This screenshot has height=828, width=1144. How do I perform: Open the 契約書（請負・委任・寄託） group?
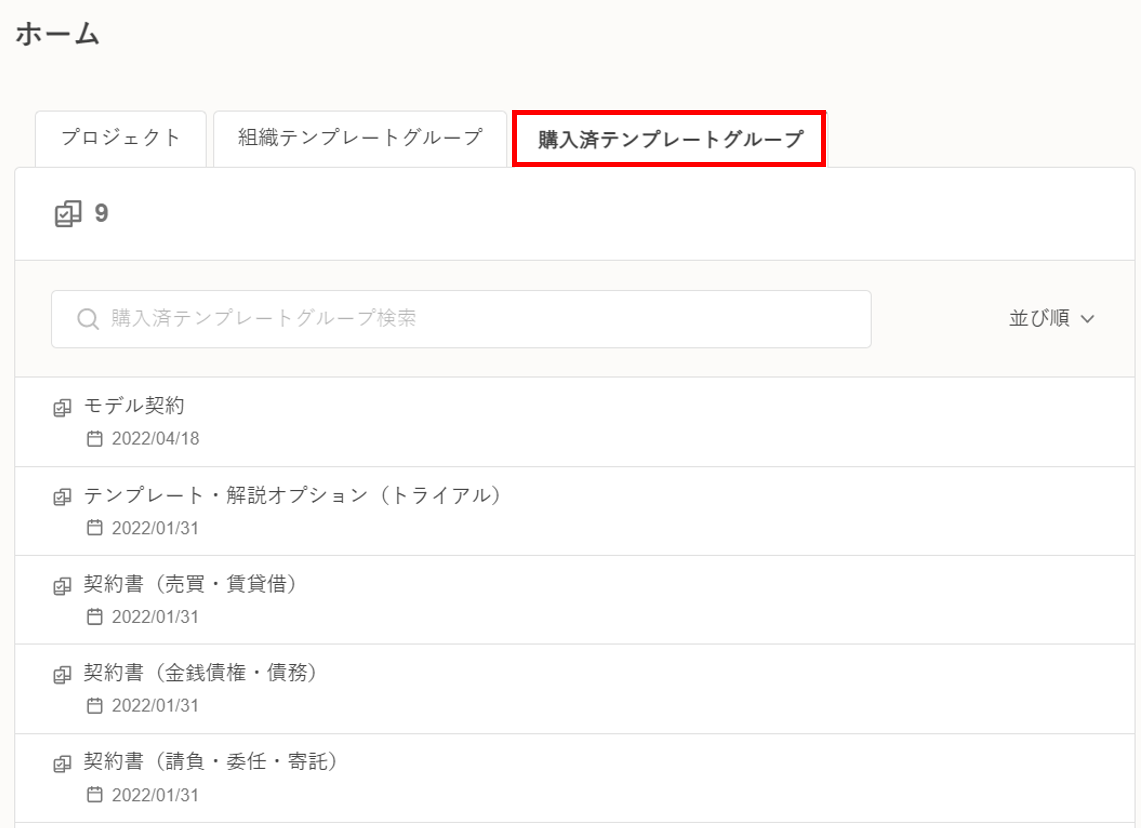(x=211, y=762)
